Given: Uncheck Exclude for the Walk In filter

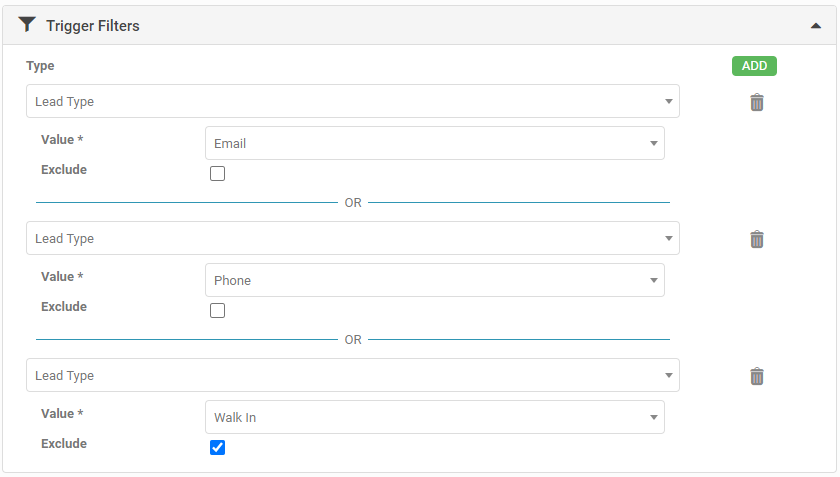Looking at the screenshot, I should coord(218,447).
